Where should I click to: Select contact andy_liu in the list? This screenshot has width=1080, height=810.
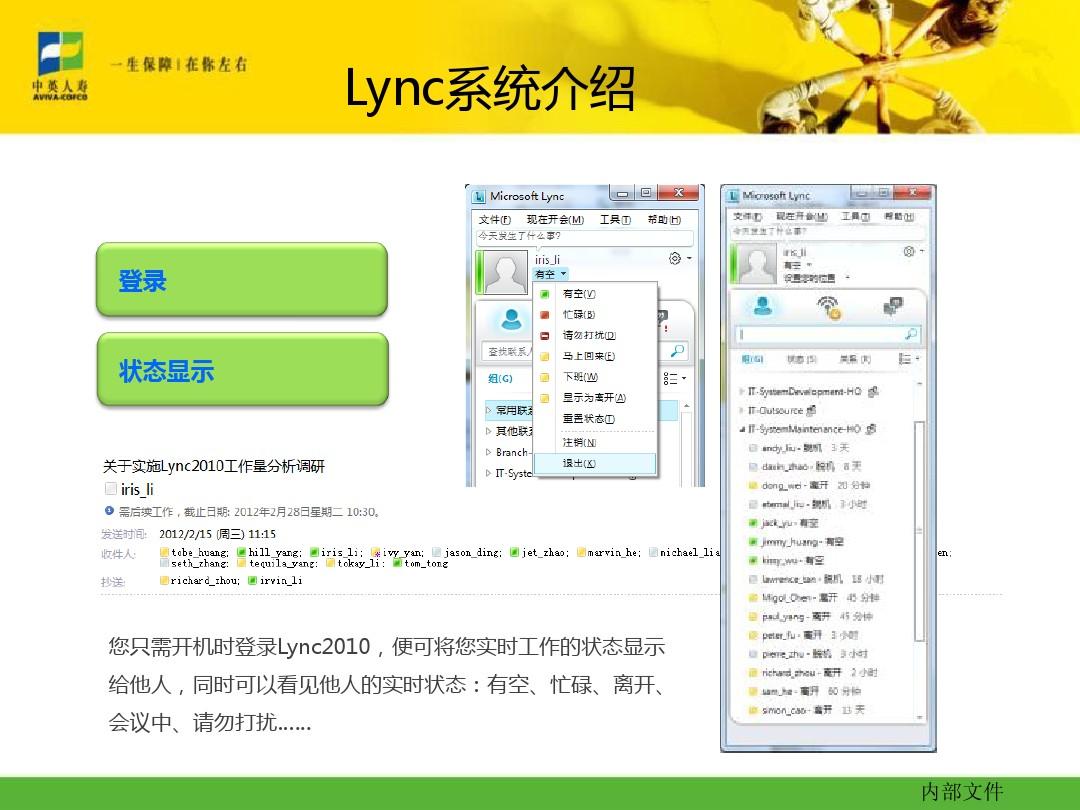click(798, 448)
